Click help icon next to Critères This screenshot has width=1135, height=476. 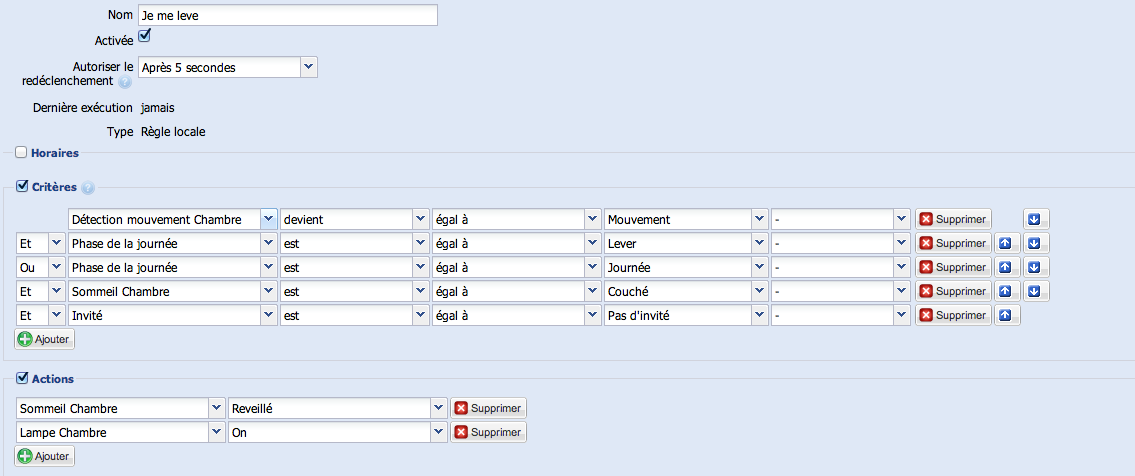(x=88, y=188)
